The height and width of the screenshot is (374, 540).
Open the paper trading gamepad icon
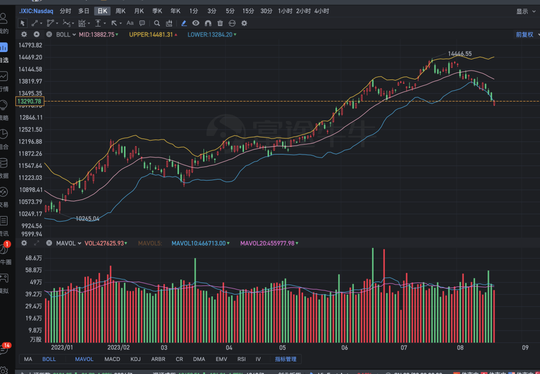tap(4, 279)
